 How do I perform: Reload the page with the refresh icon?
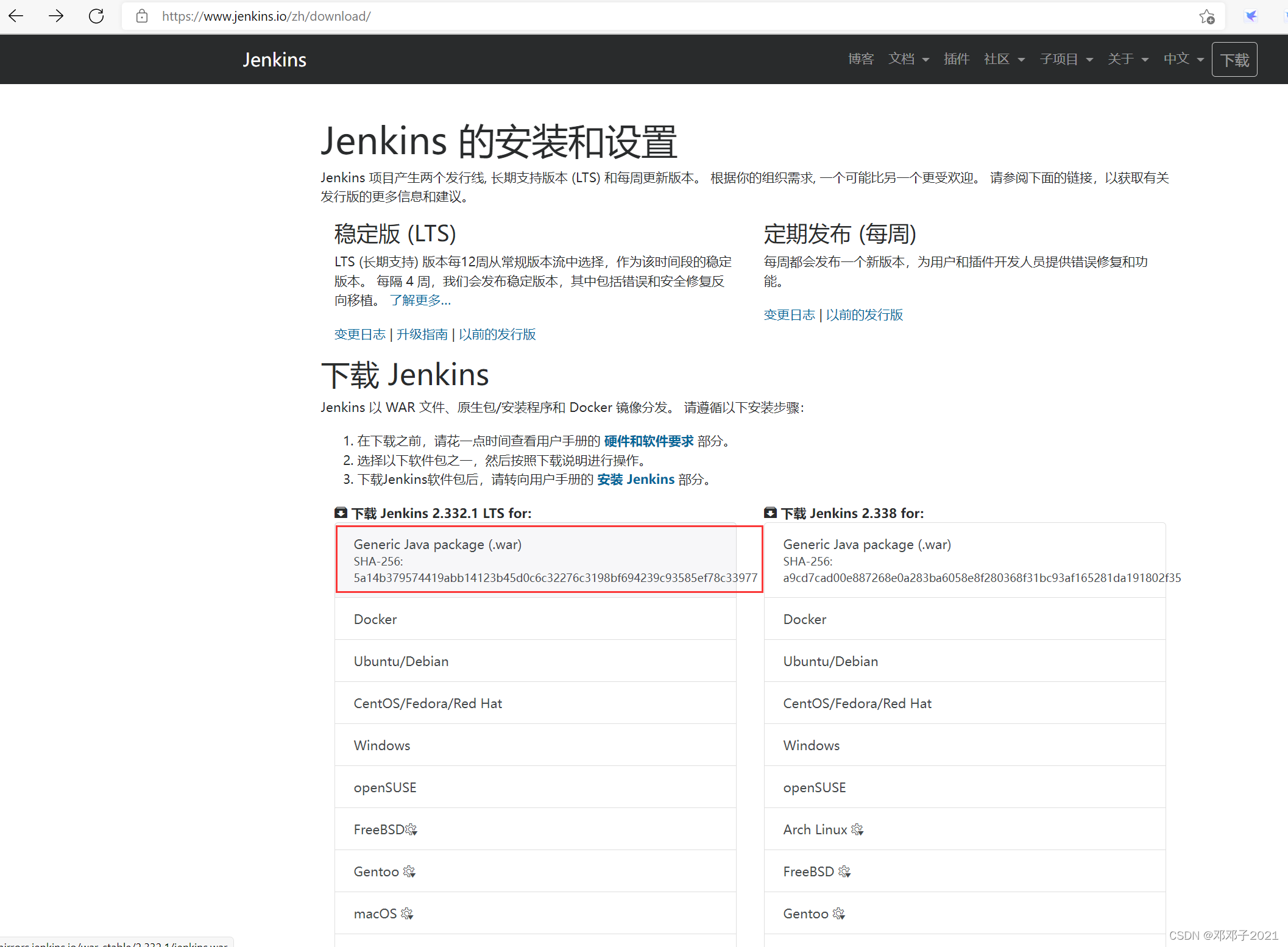point(96,16)
